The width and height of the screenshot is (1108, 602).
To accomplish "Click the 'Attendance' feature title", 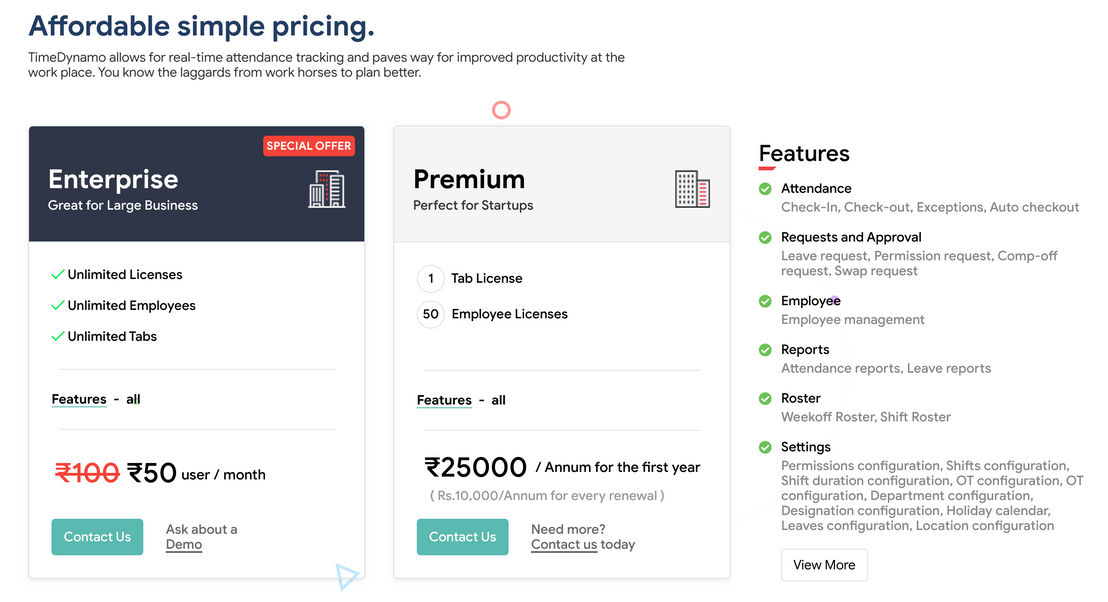I will point(816,189).
